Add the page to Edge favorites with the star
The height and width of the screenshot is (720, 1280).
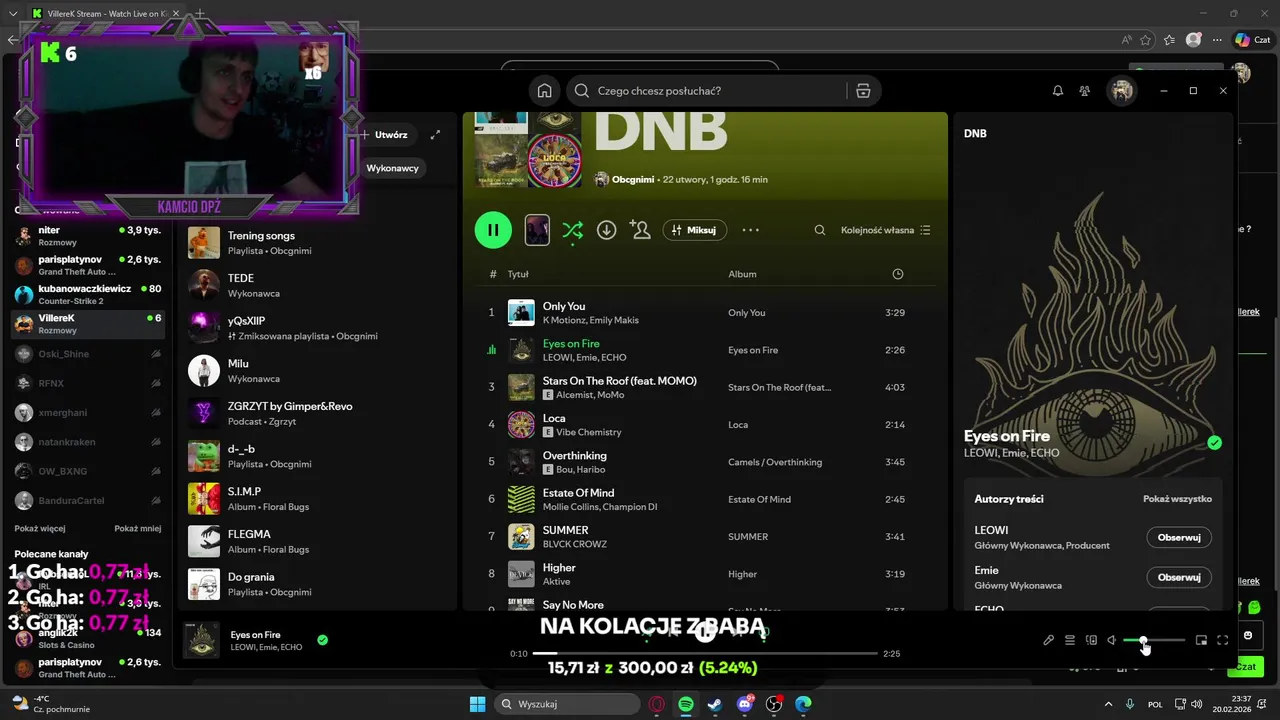(1145, 40)
